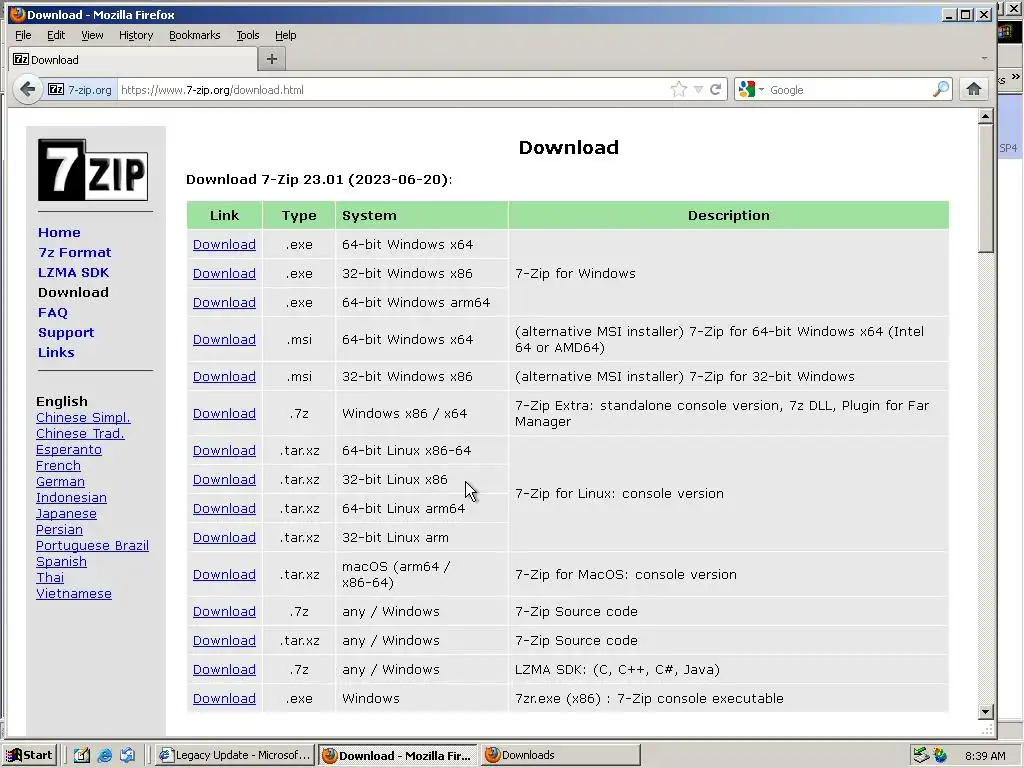Image resolution: width=1024 pixels, height=768 pixels.
Task: Select the Download browser tab
Action: pyautogui.click(x=133, y=59)
